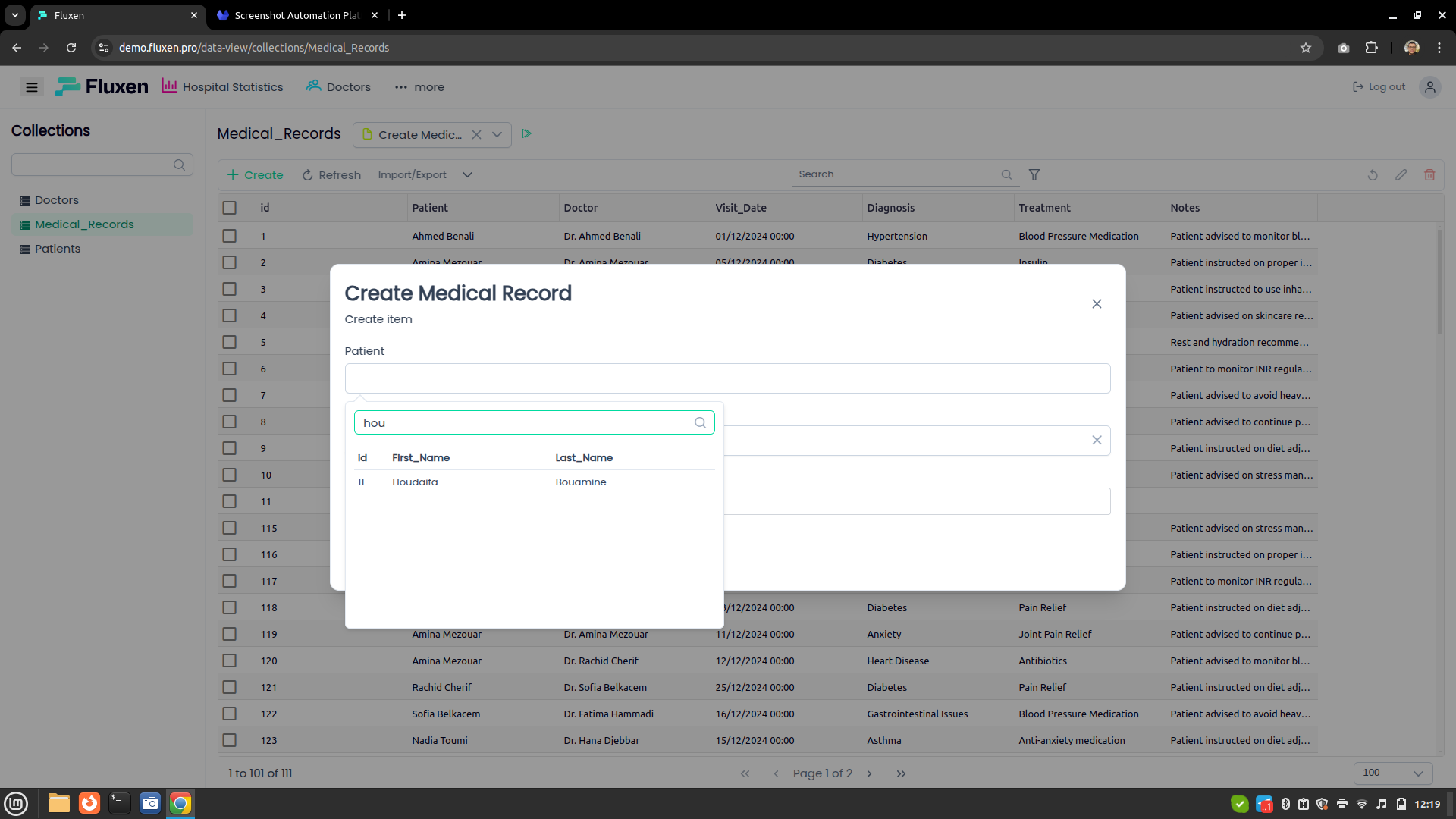Open the Hospital Statistics menu item
This screenshot has width=1456, height=819.
pos(222,87)
